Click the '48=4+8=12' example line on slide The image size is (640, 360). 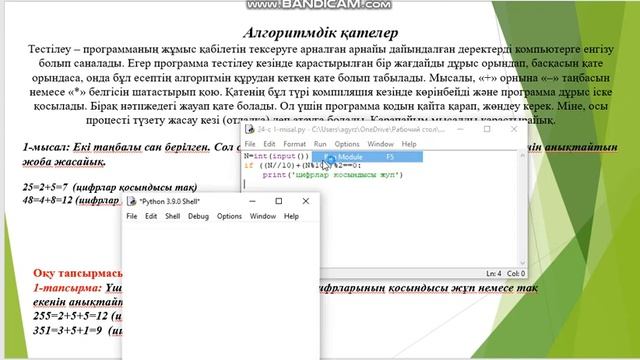[71, 200]
